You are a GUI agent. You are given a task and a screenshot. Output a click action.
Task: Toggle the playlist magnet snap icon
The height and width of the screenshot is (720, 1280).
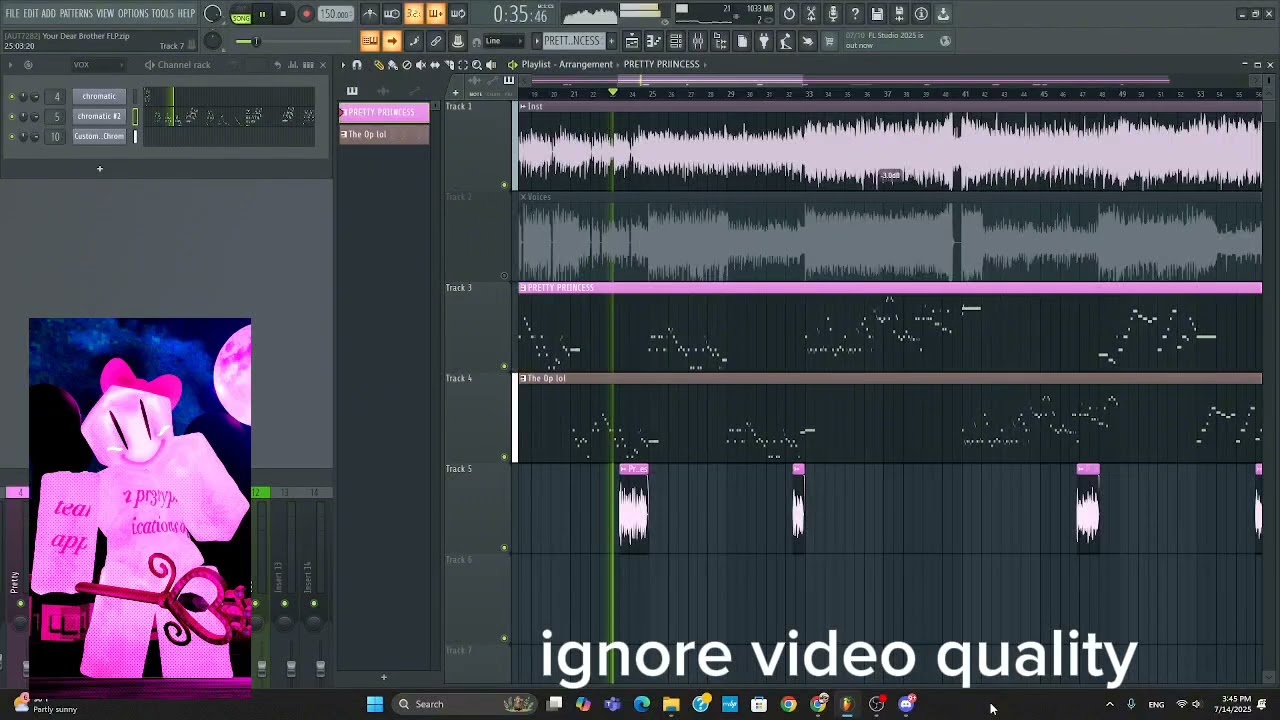[x=357, y=65]
